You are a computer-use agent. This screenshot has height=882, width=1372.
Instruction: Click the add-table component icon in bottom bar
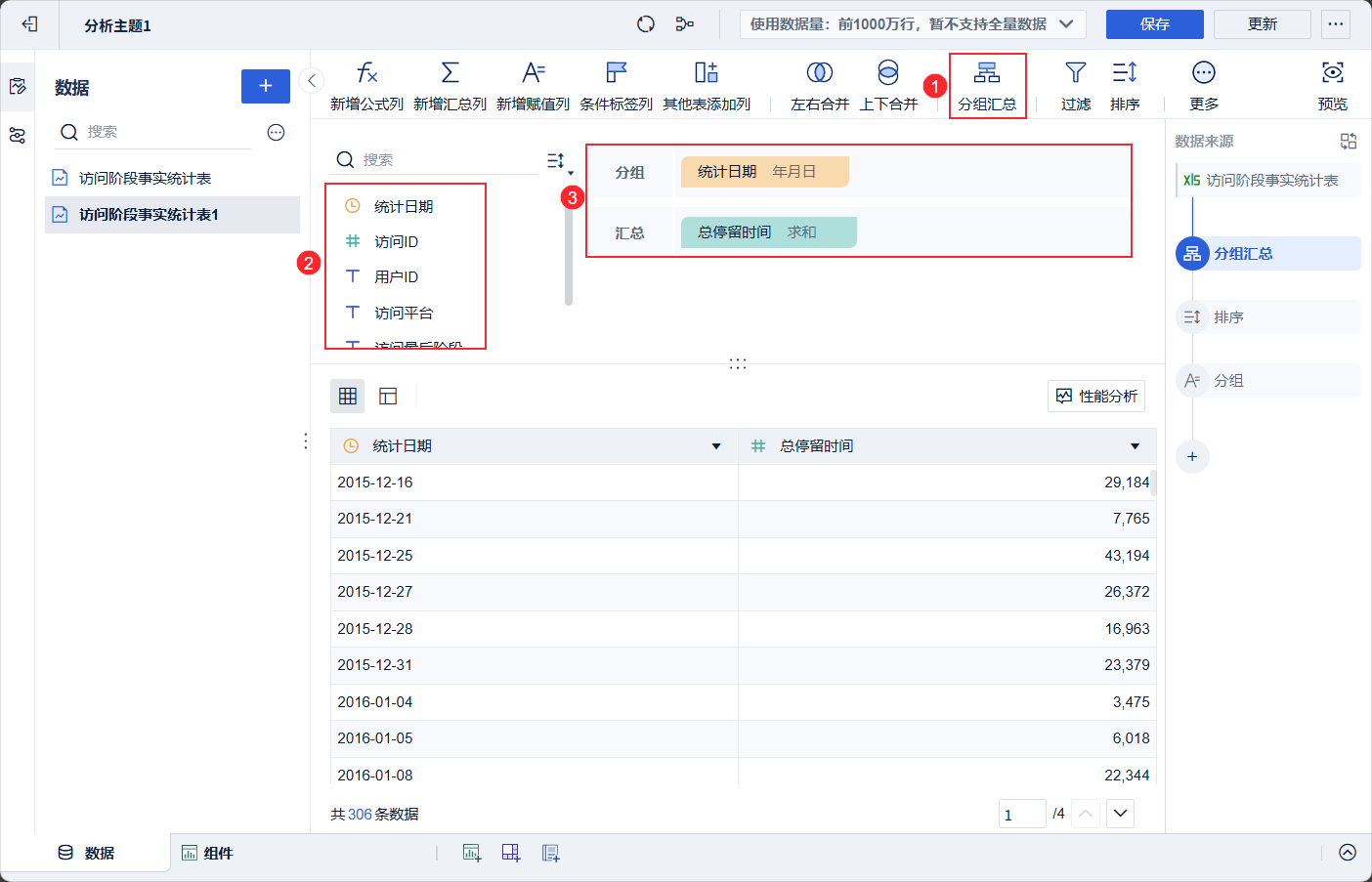511,853
